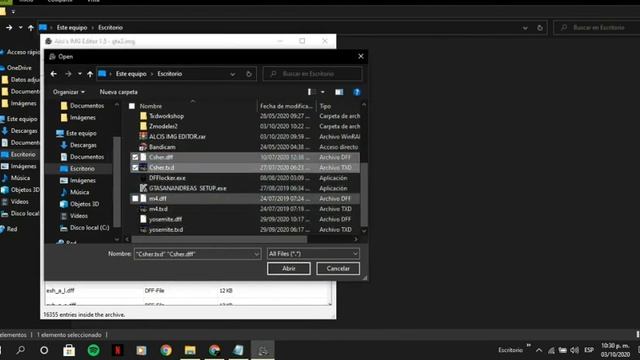Open the Organizar dropdown menu

tap(69, 92)
